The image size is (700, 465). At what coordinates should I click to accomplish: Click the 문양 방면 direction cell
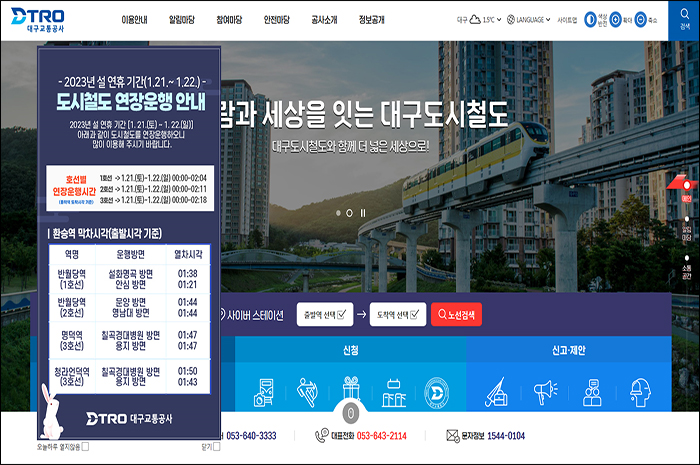(x=130, y=302)
